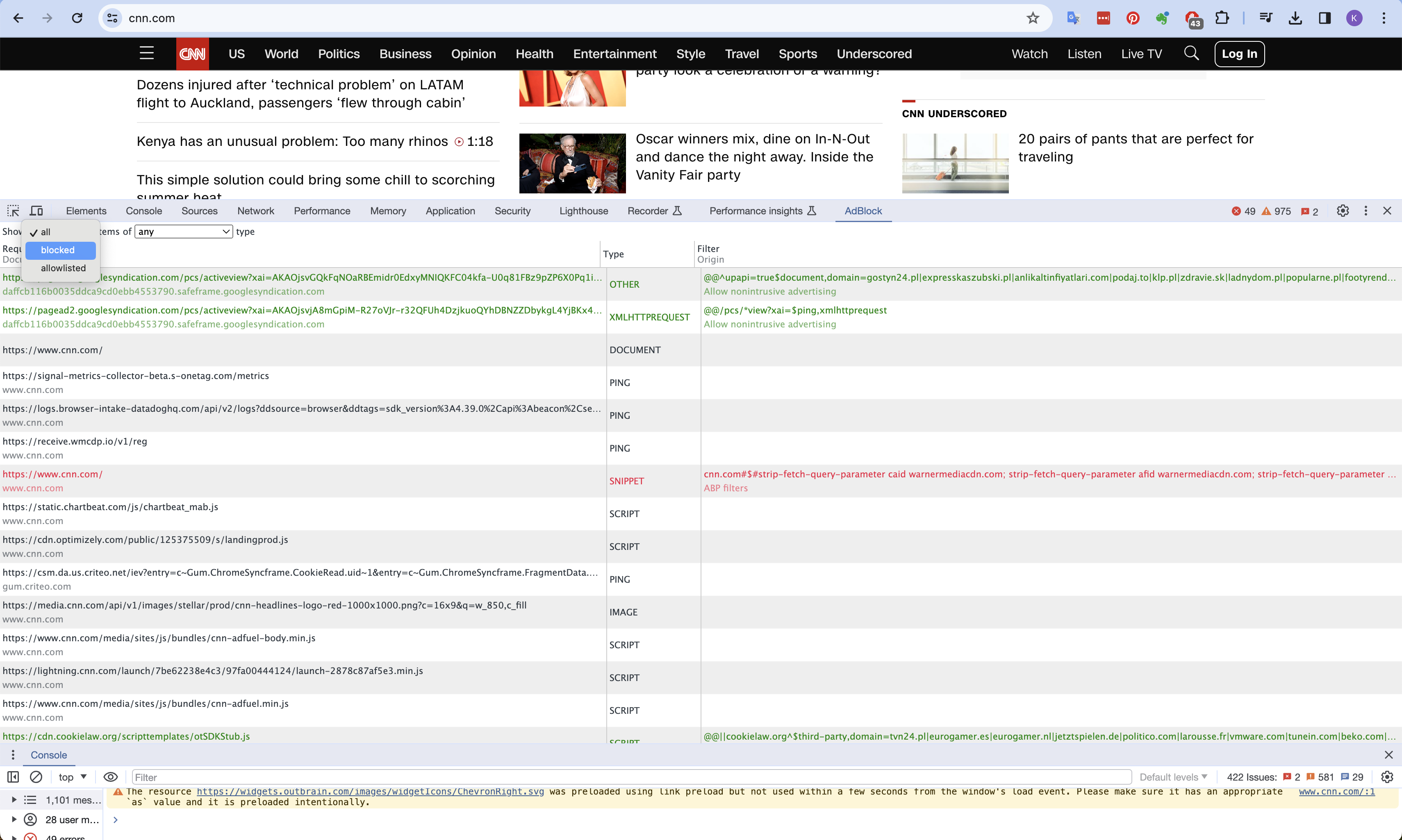The image size is (1402, 840).
Task: Show Chrome downloads
Action: tap(1295, 18)
